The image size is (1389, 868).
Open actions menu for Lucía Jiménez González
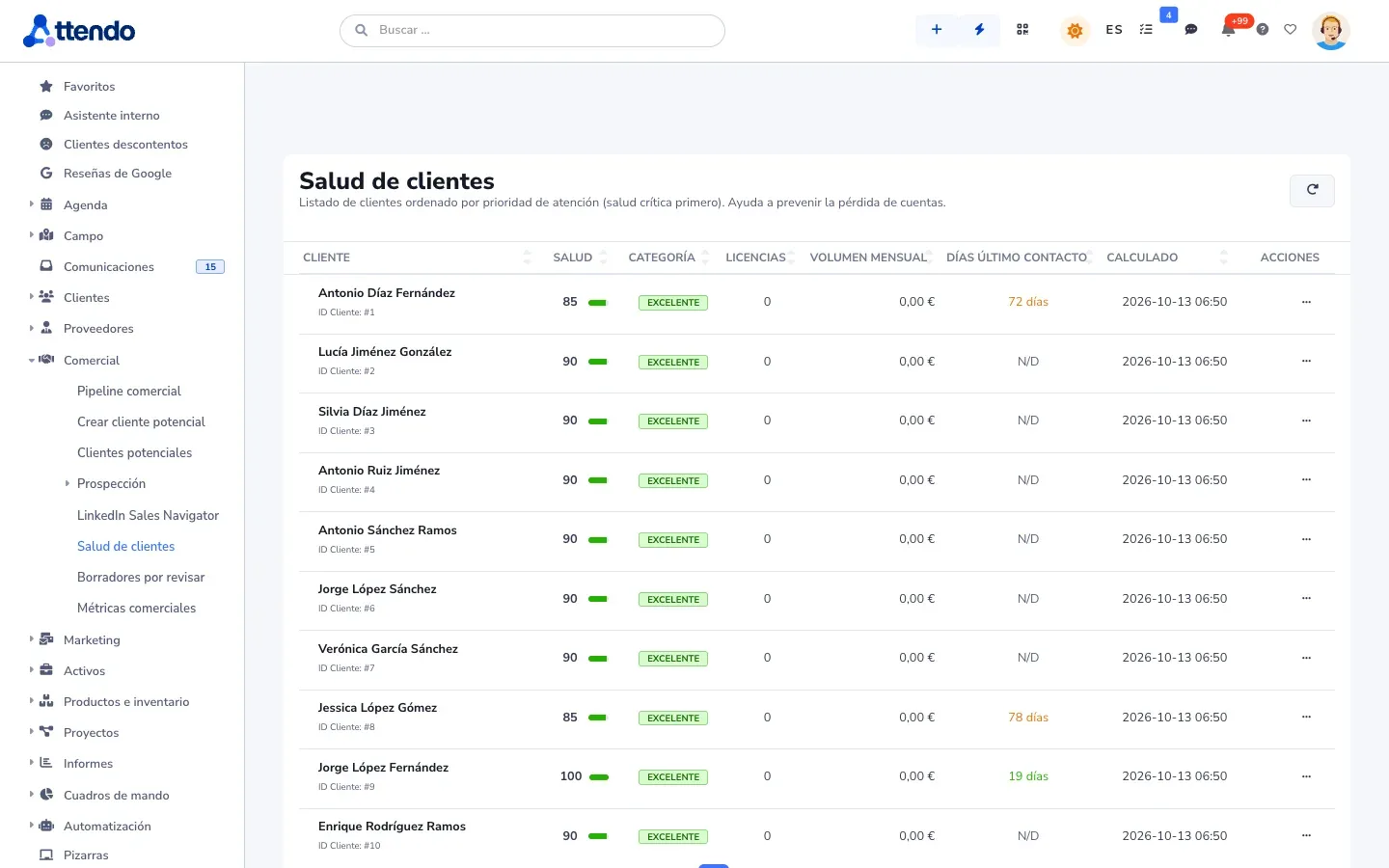1306,362
